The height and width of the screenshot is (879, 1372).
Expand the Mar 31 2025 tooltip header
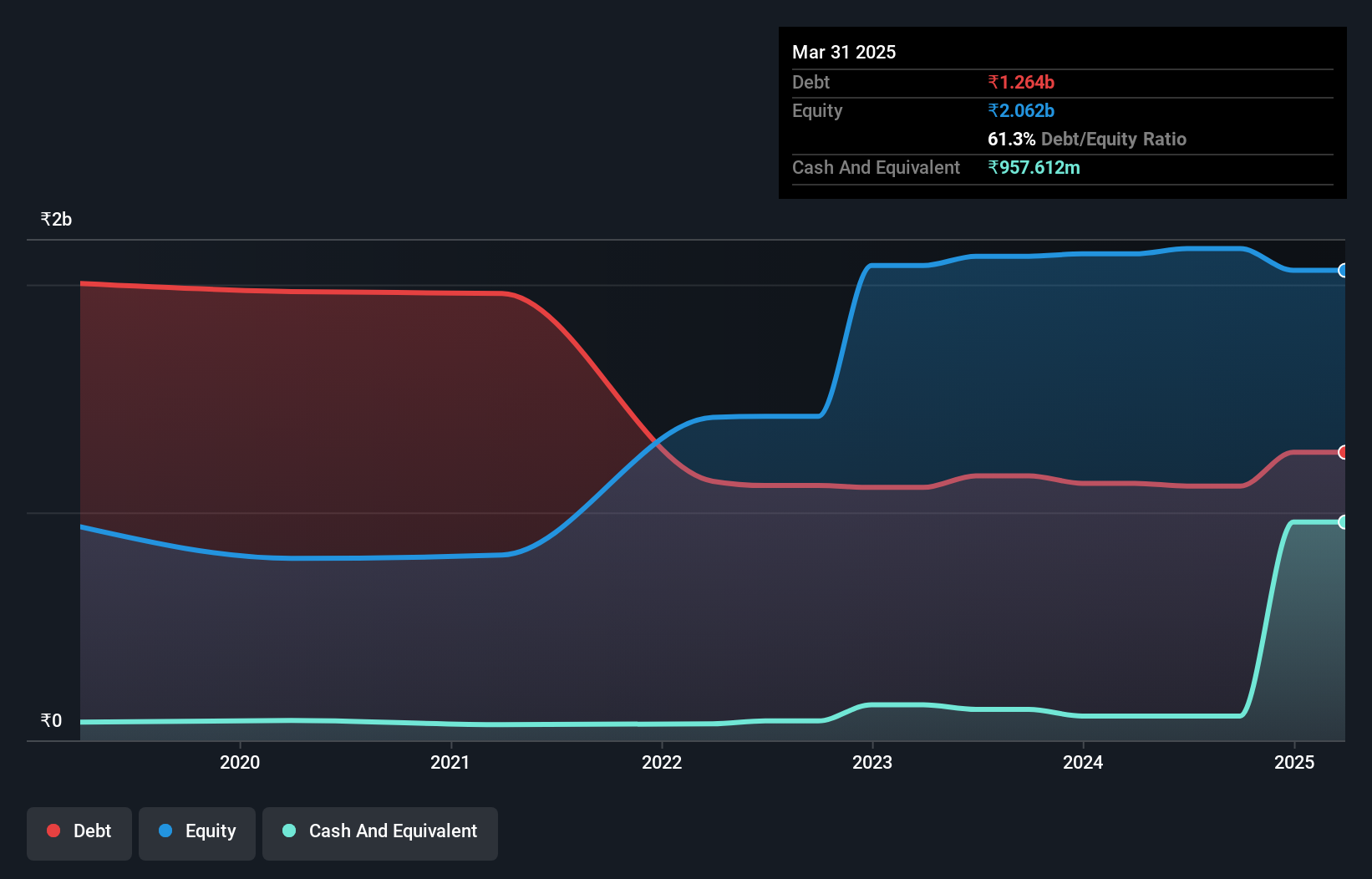pos(844,52)
